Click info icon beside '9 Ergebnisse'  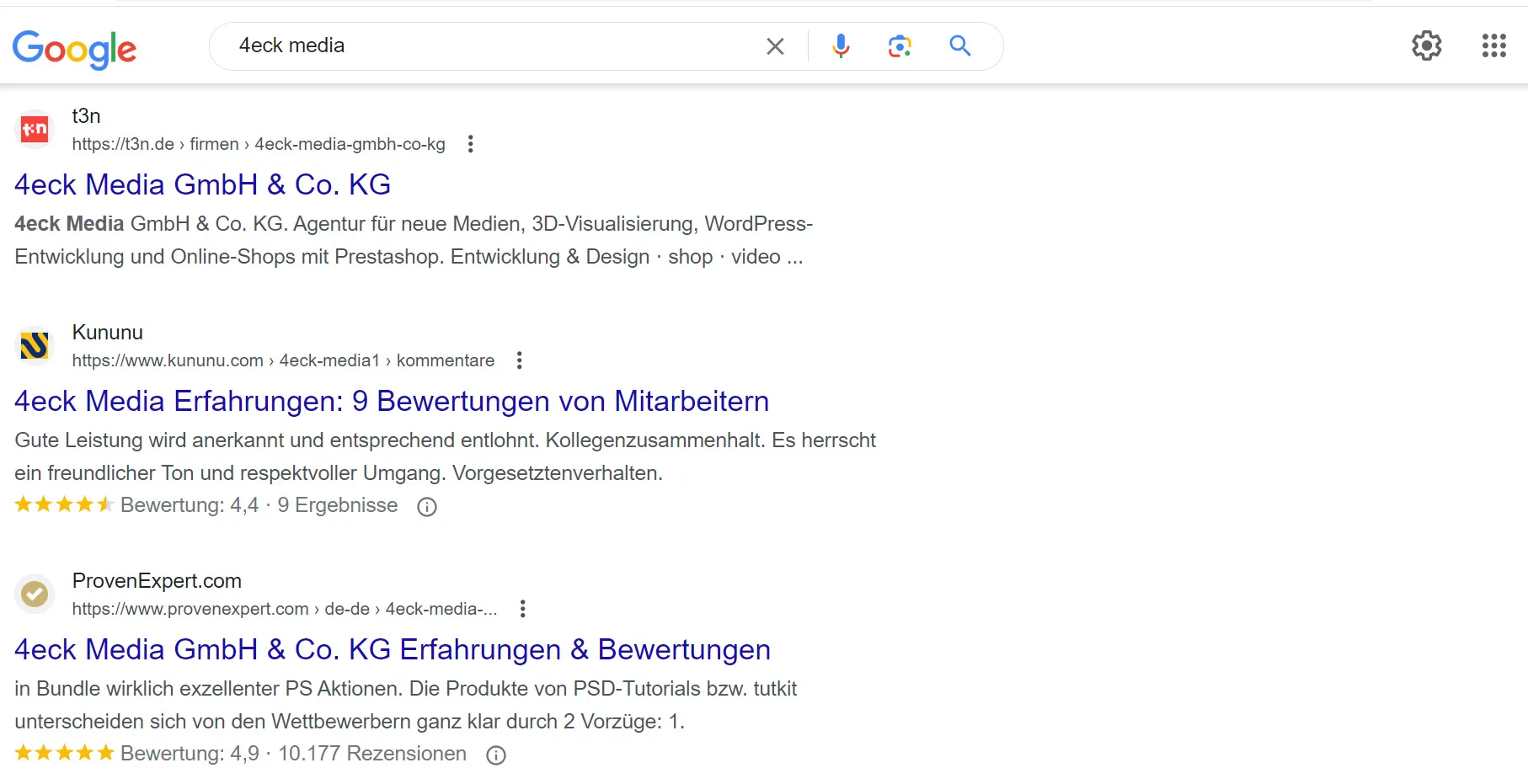tap(427, 506)
